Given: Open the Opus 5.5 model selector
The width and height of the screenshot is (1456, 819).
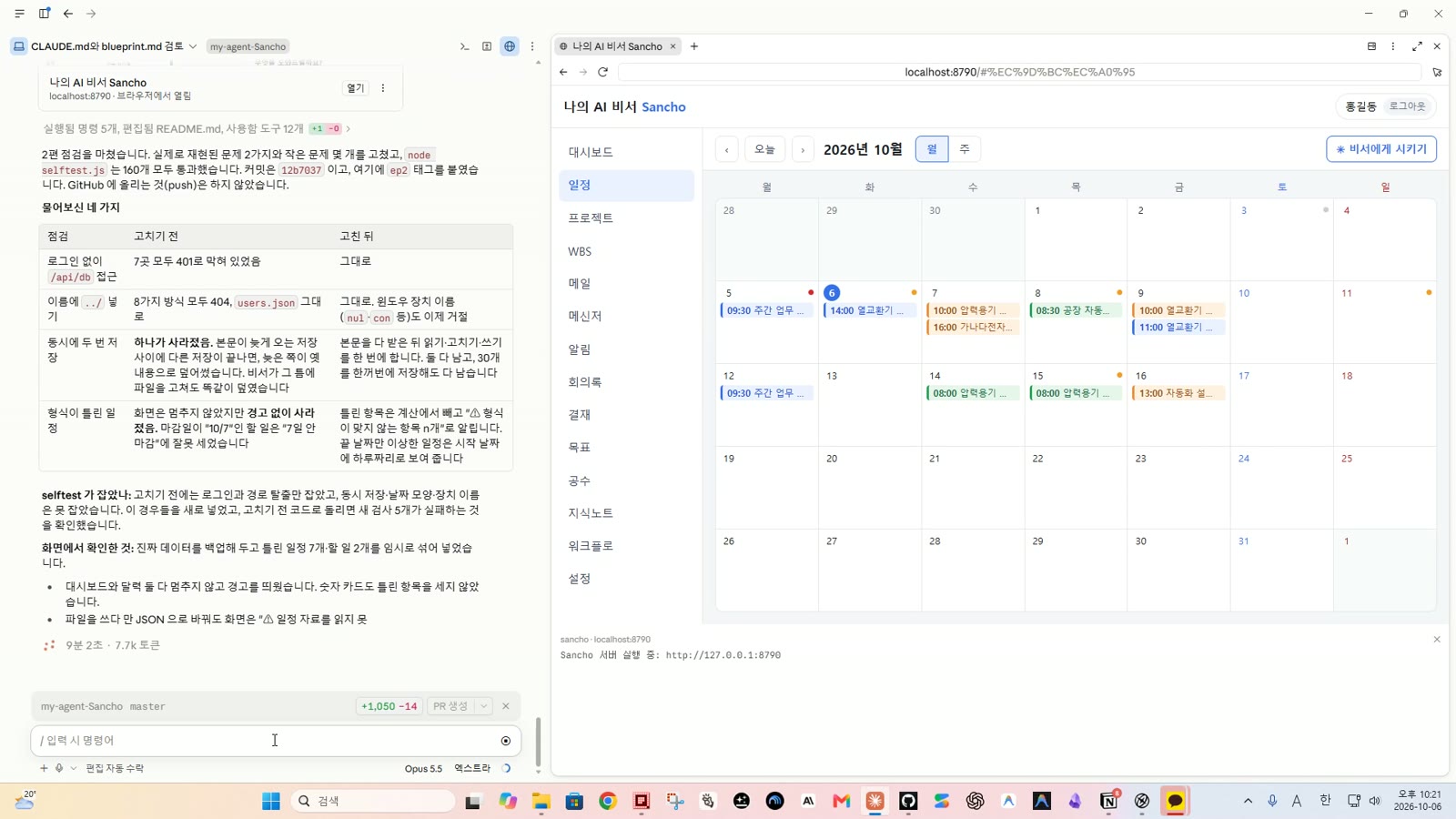Looking at the screenshot, I should [423, 768].
